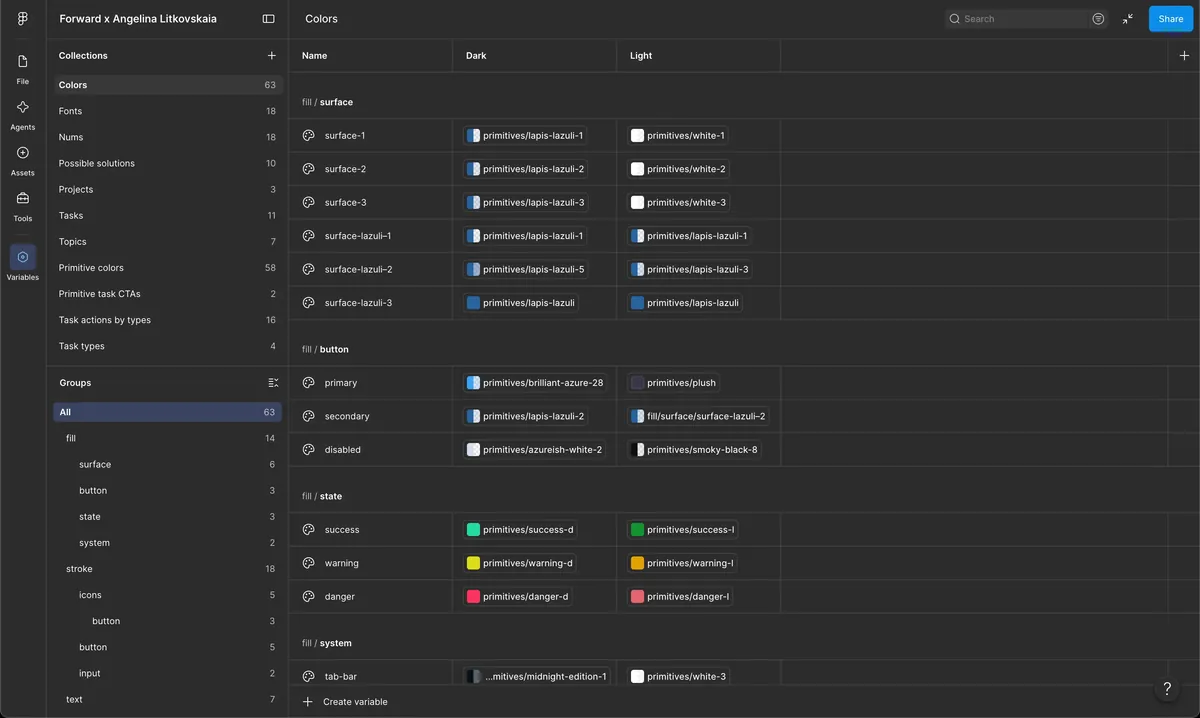Viewport: 1200px width, 718px height.
Task: Select the Colors collection
Action: pyautogui.click(x=168, y=85)
